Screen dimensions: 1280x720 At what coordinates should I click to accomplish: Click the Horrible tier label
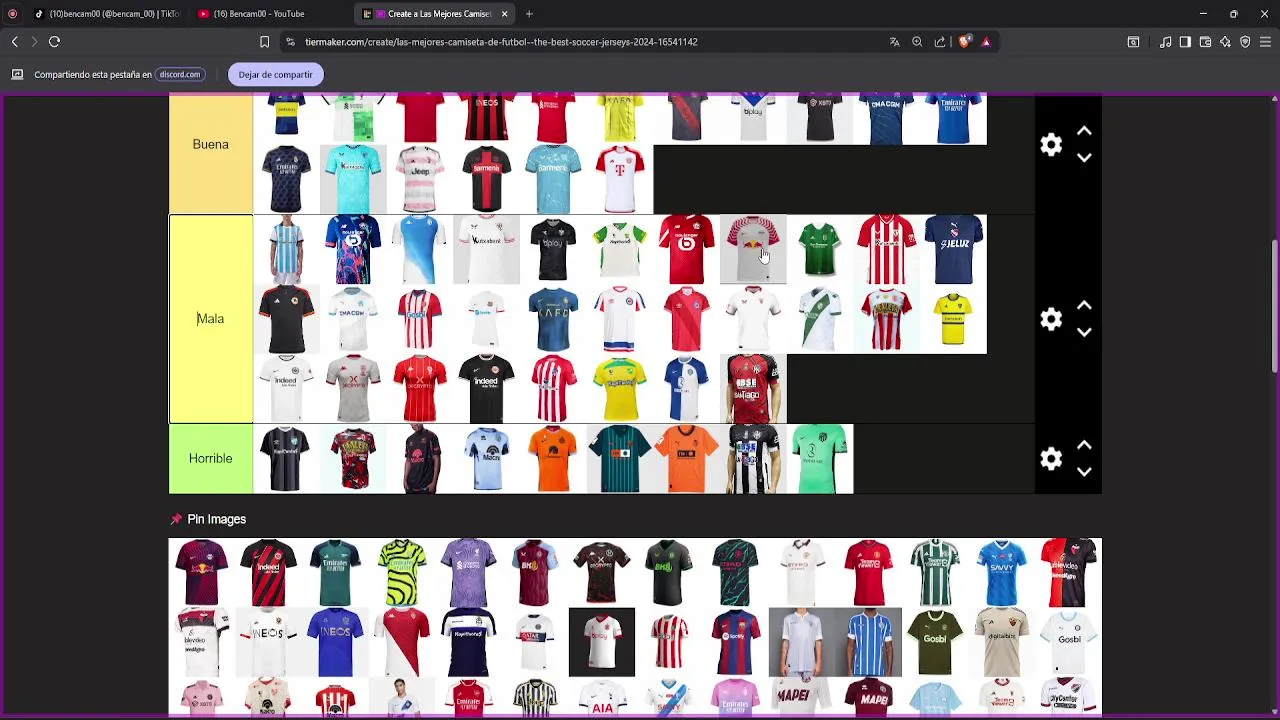(x=210, y=459)
